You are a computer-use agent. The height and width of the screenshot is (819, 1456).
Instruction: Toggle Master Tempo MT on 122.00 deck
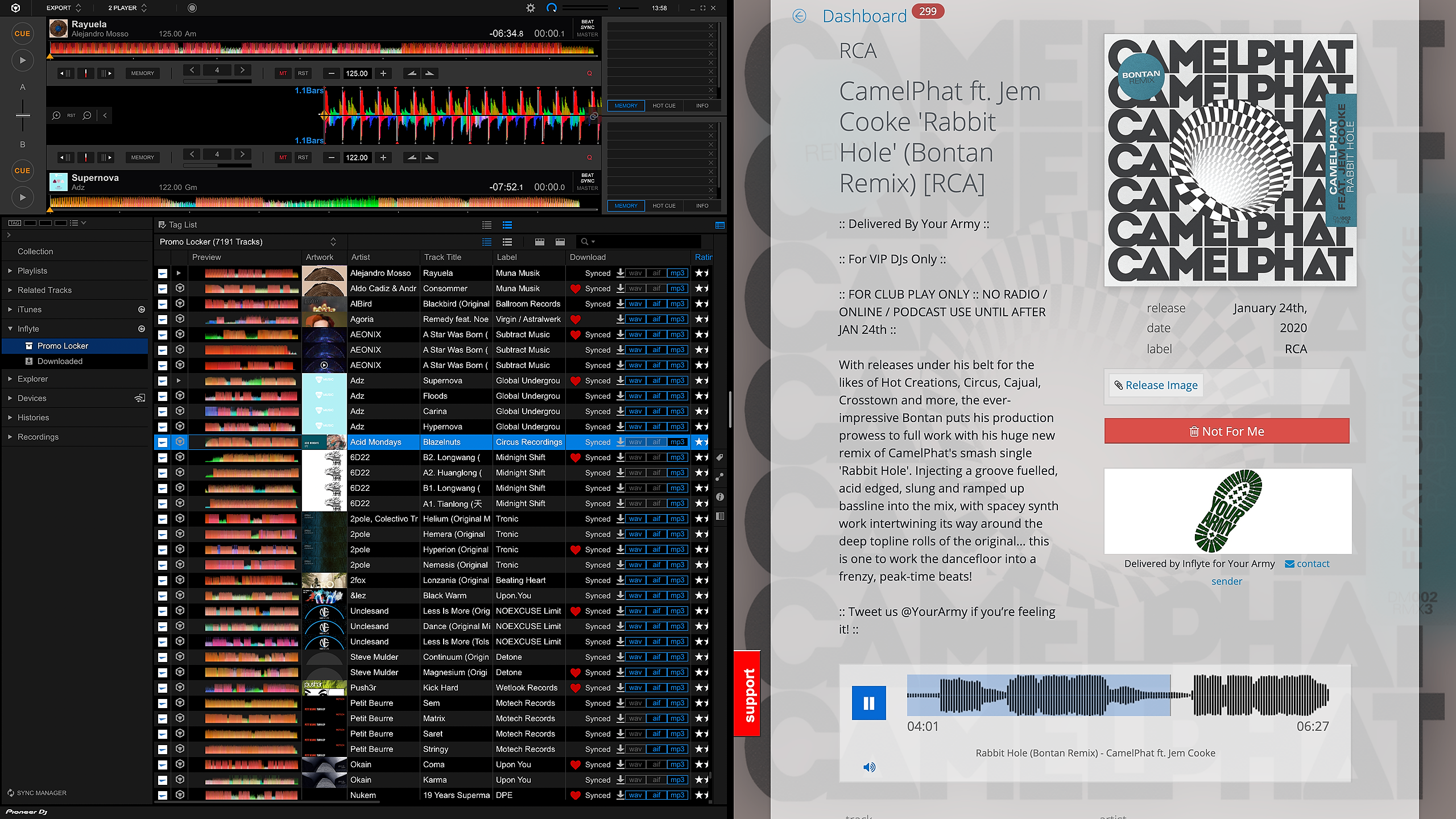point(283,158)
